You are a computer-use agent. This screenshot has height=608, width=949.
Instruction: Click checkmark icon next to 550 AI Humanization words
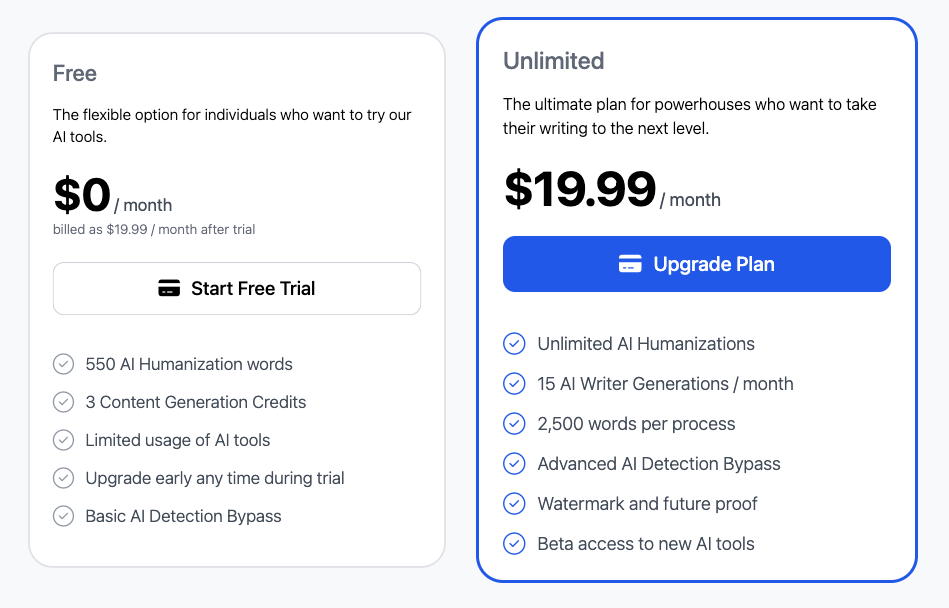(x=64, y=364)
